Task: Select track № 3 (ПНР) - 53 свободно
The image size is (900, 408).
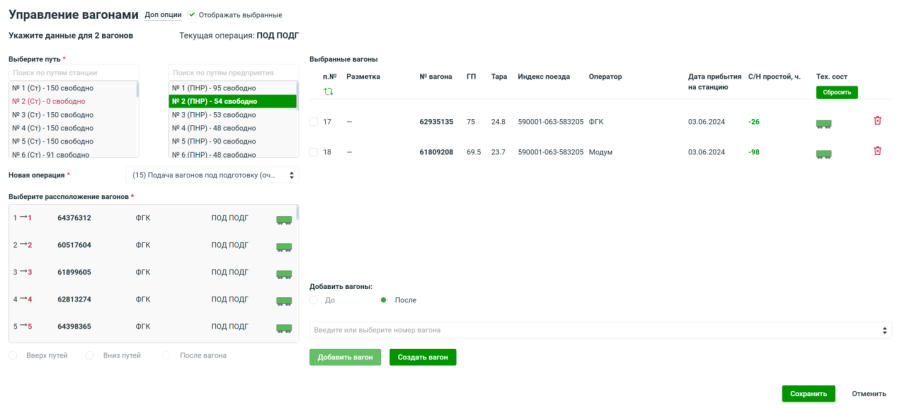Action: [x=232, y=115]
